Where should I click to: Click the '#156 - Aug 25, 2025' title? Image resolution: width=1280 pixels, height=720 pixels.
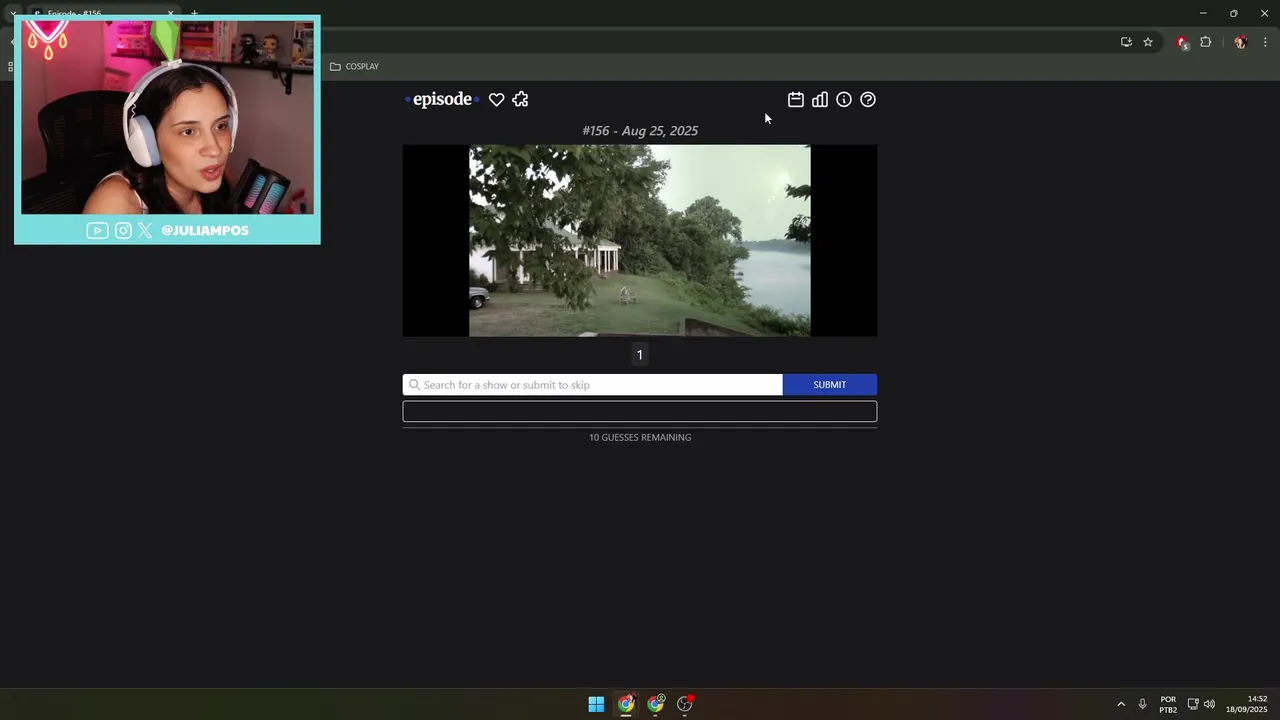tap(640, 131)
